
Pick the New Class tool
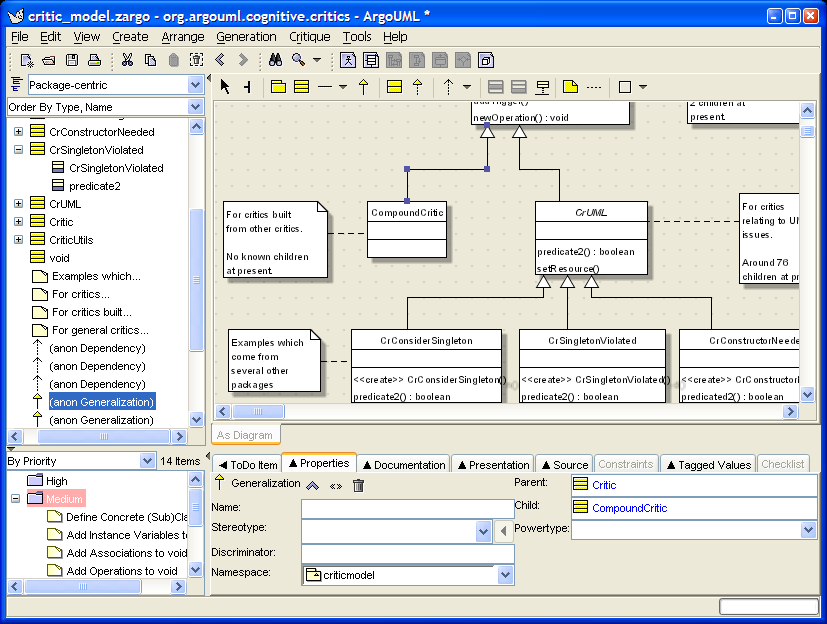click(301, 87)
